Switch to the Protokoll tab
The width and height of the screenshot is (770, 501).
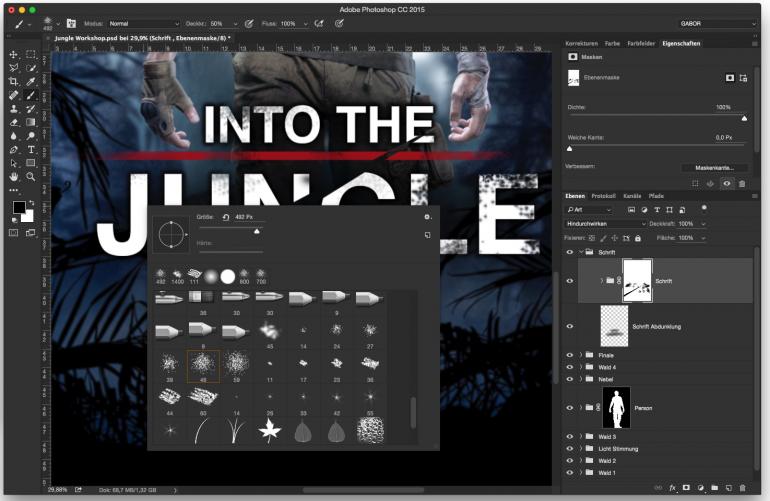coord(604,196)
